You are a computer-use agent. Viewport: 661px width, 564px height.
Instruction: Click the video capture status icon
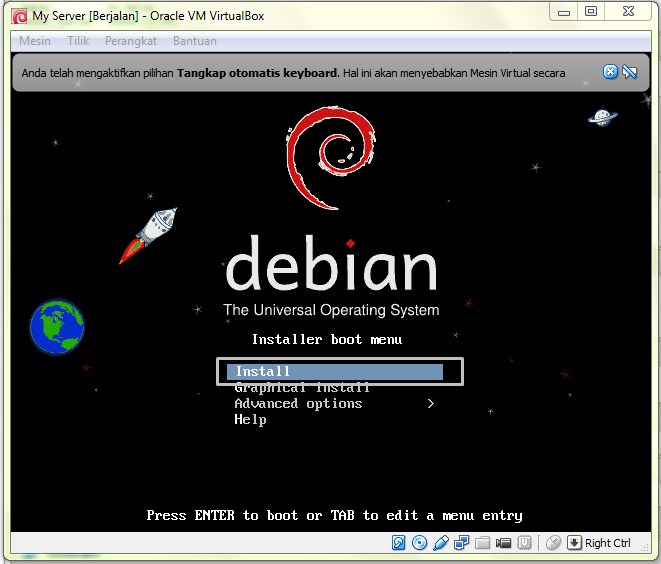click(503, 543)
